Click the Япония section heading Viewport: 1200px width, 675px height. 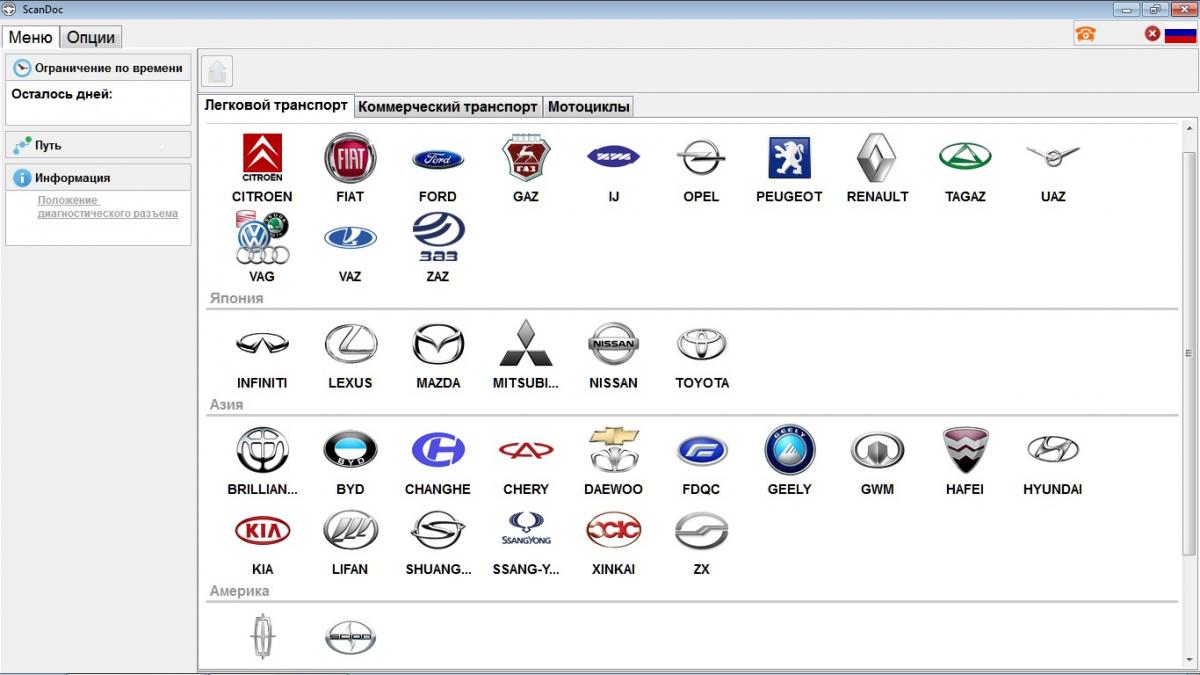pyautogui.click(x=236, y=298)
